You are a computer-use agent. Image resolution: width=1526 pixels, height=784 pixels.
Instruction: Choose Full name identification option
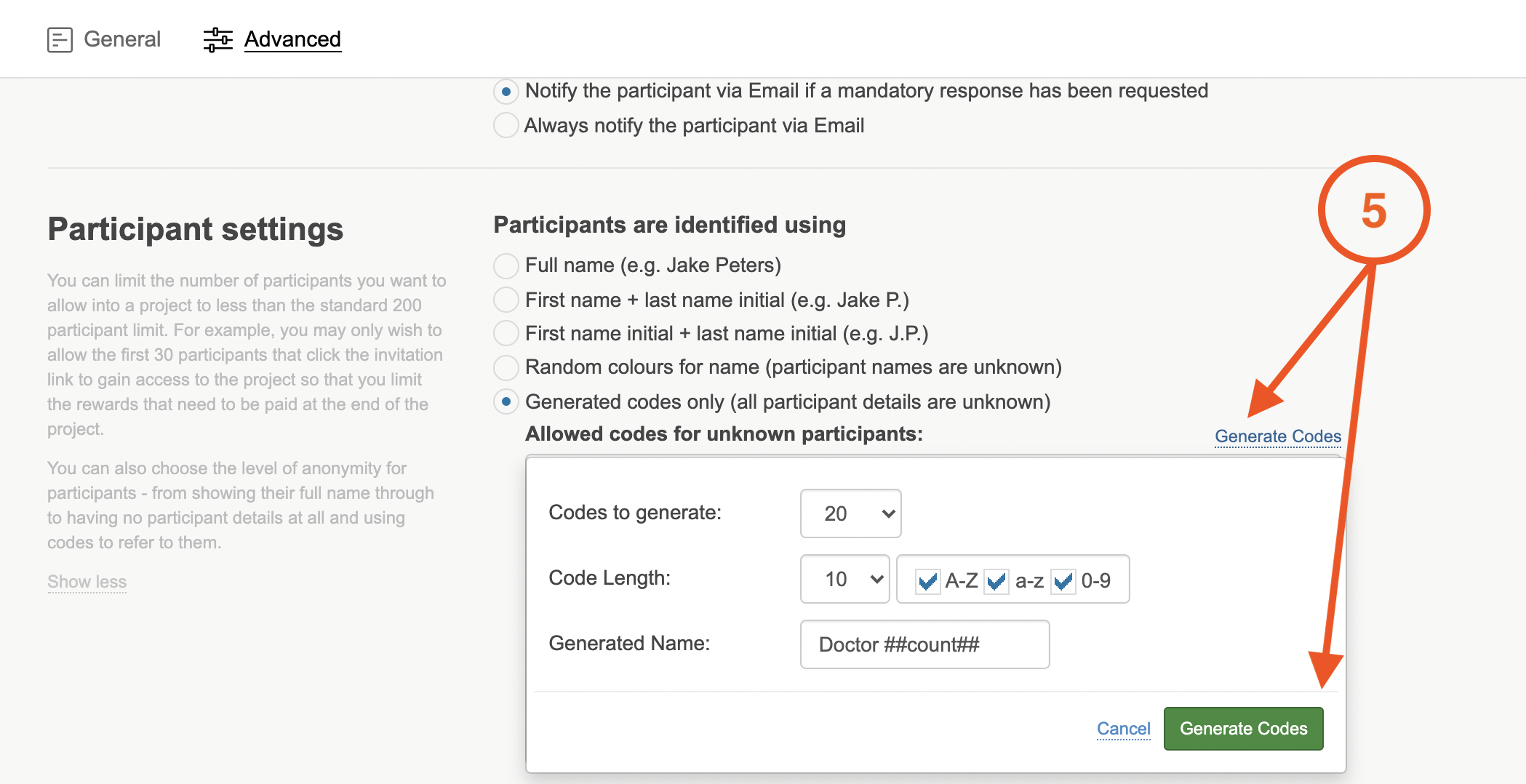click(x=506, y=265)
